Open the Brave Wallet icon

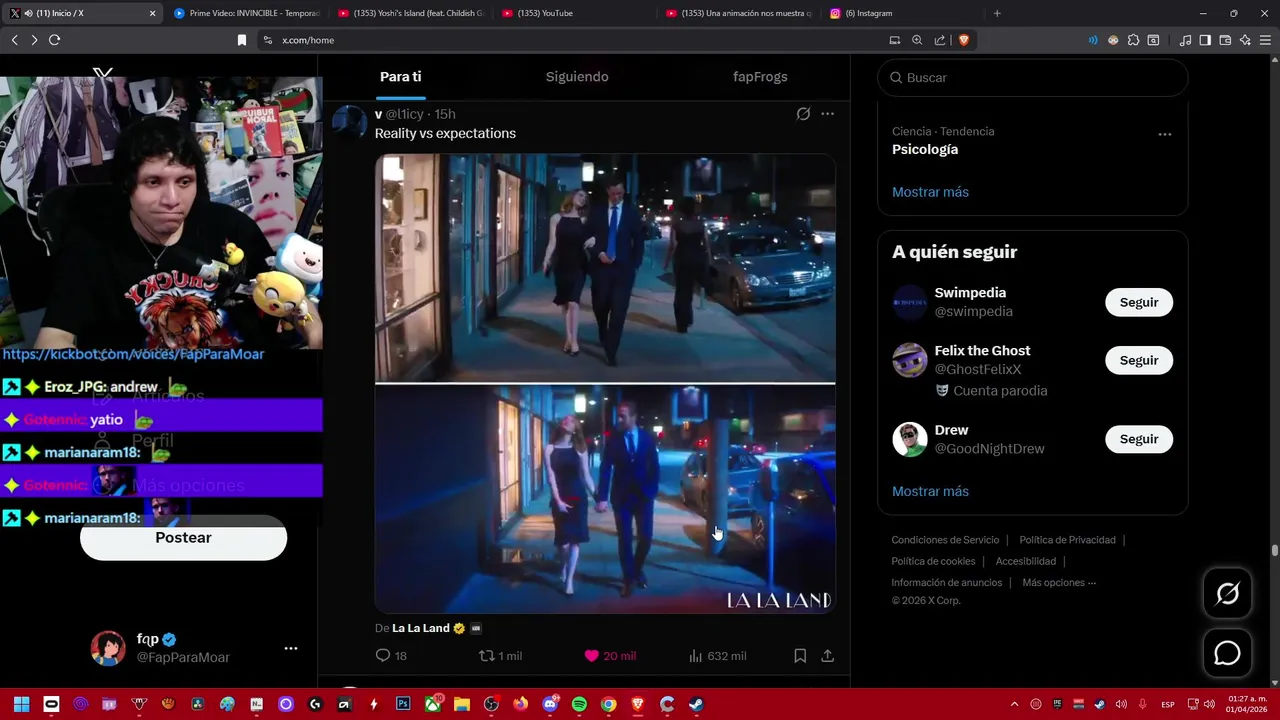pos(1225,40)
